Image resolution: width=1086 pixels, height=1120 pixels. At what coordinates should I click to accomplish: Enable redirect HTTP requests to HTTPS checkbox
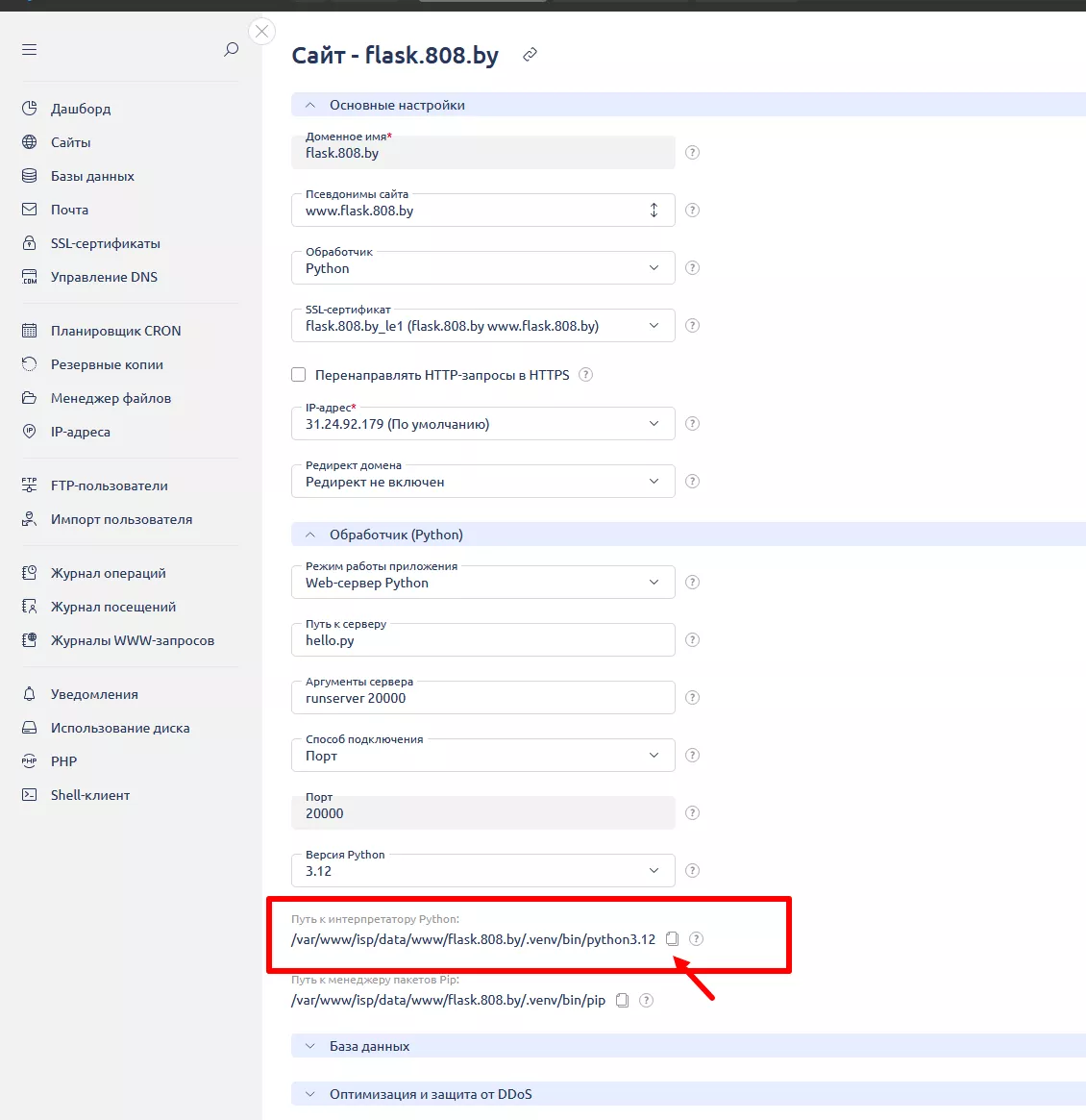click(299, 375)
